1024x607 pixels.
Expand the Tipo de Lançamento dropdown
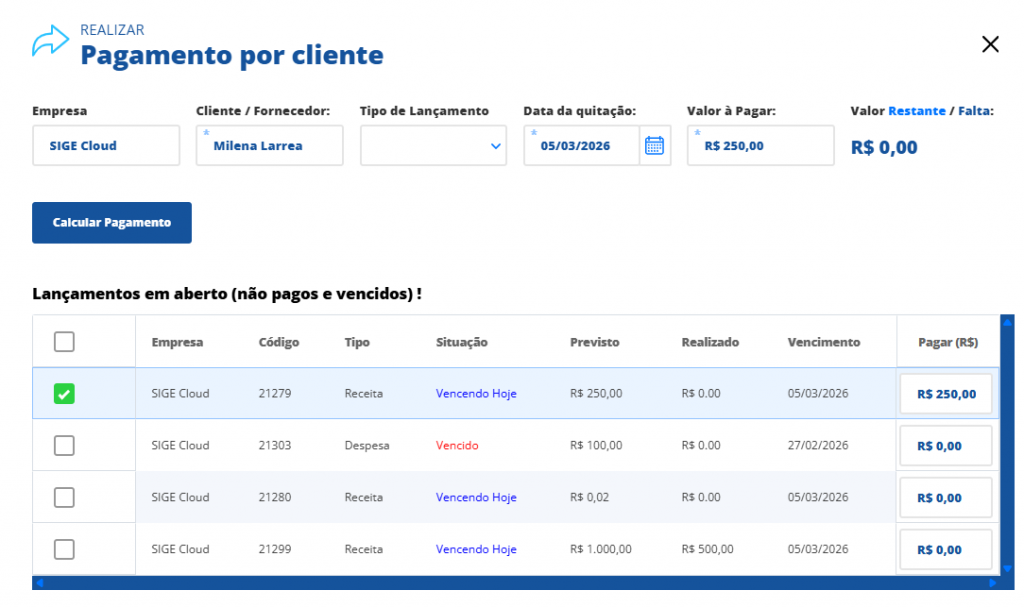click(x=433, y=146)
